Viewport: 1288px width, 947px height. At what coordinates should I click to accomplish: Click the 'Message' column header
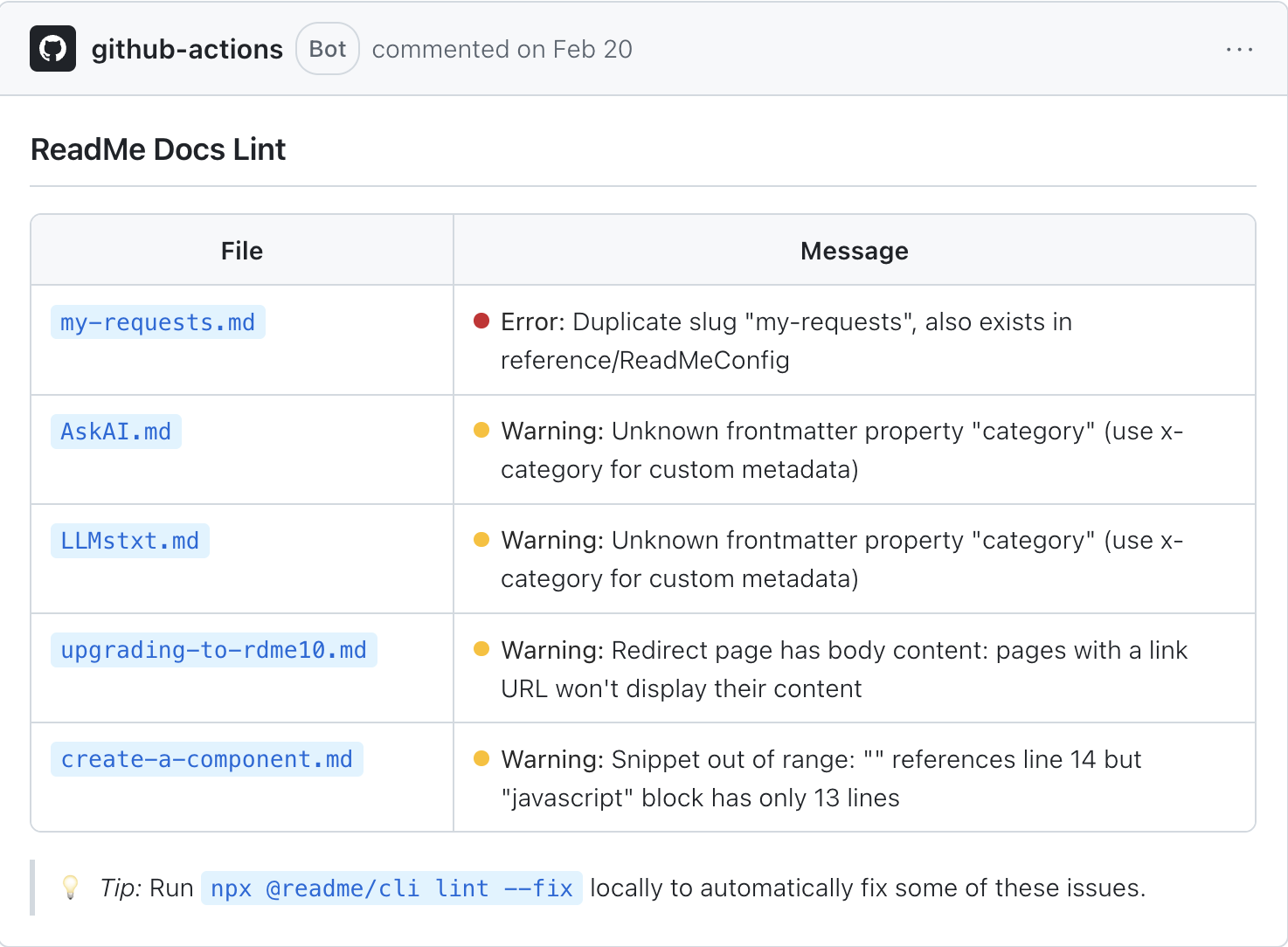(855, 251)
